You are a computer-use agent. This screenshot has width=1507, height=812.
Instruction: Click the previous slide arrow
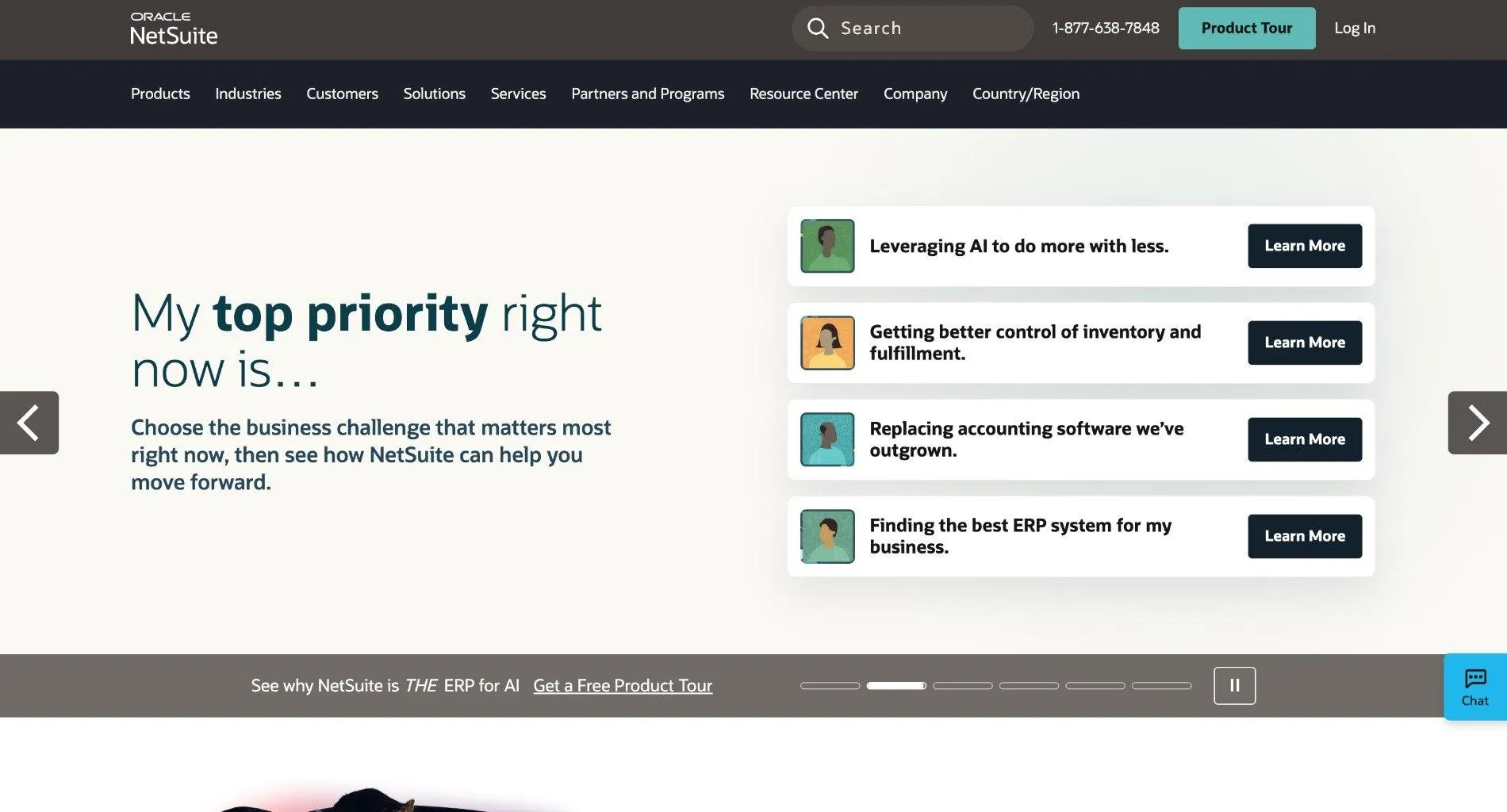coord(29,423)
